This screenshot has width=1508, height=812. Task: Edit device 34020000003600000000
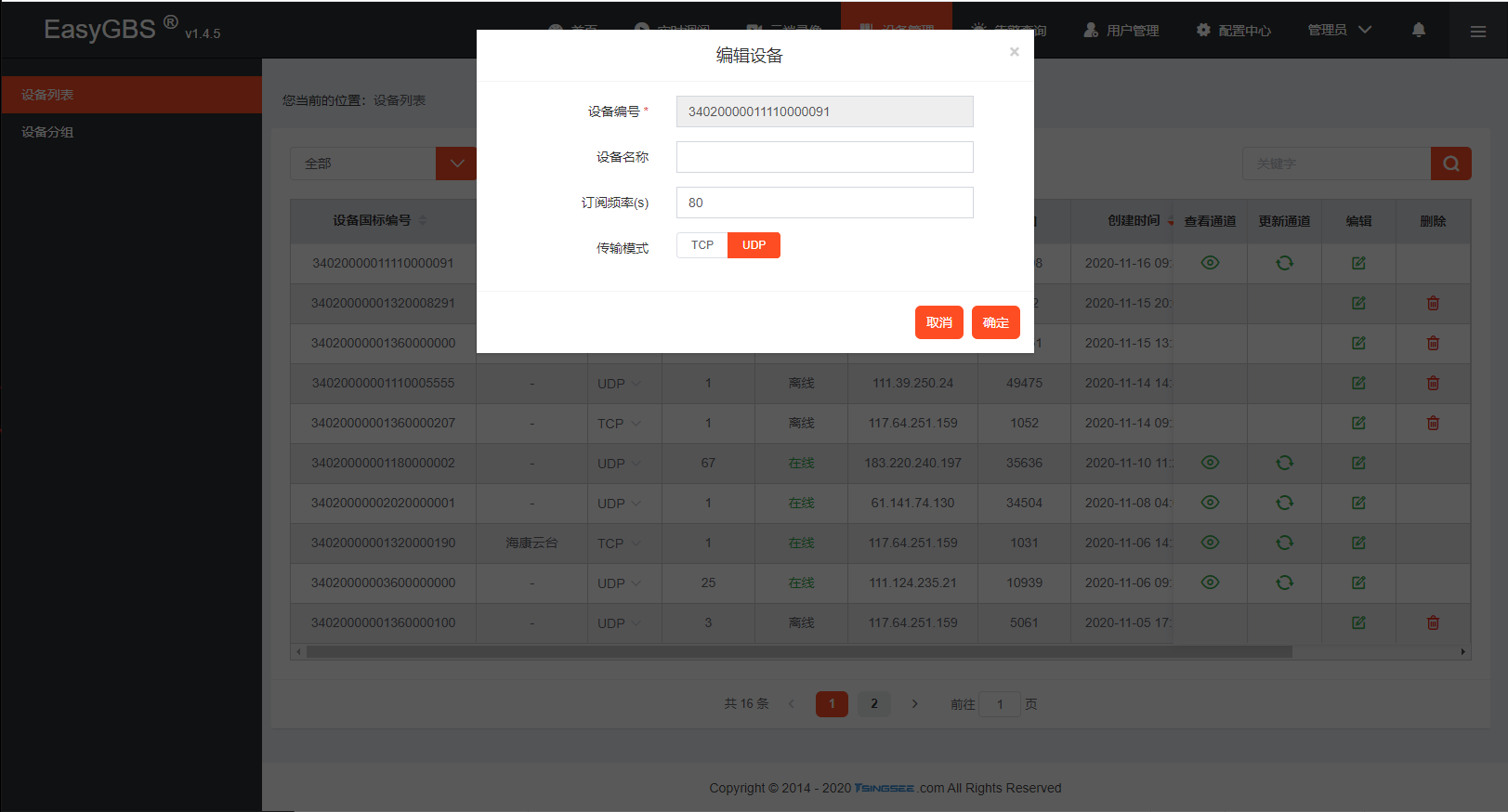coord(1358,583)
